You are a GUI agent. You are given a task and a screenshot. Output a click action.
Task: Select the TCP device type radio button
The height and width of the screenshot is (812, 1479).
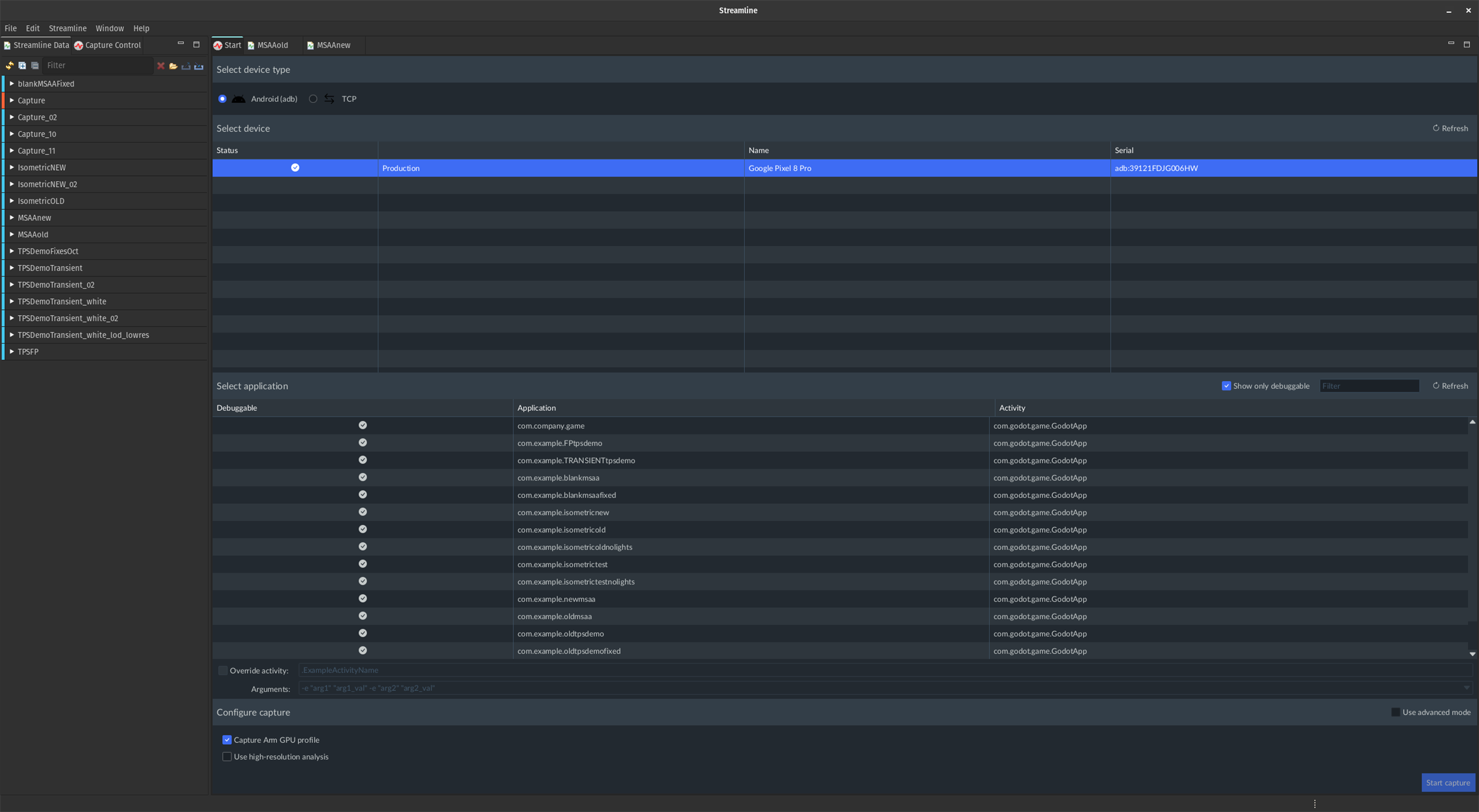click(x=313, y=99)
